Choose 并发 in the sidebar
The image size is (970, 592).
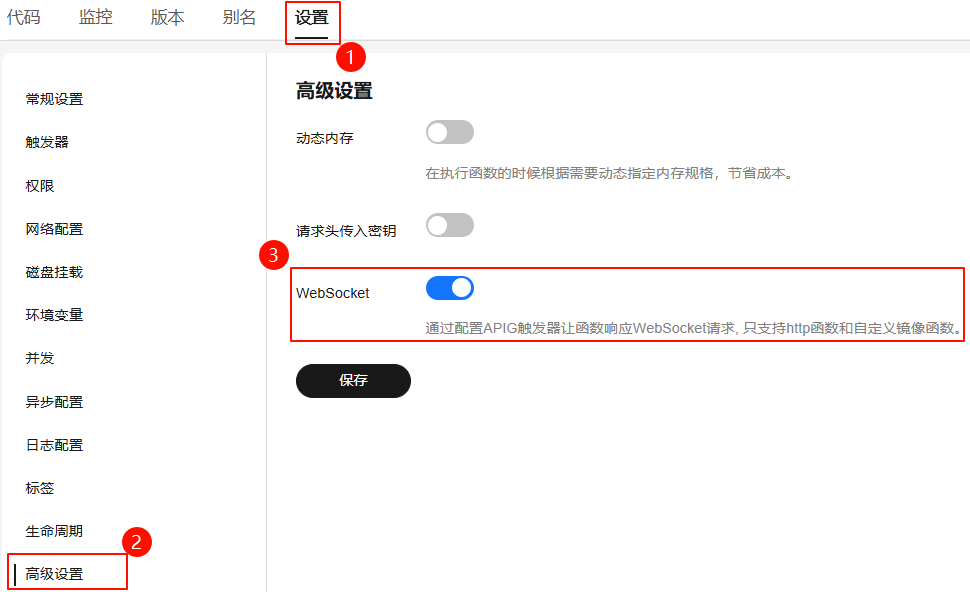click(x=40, y=358)
